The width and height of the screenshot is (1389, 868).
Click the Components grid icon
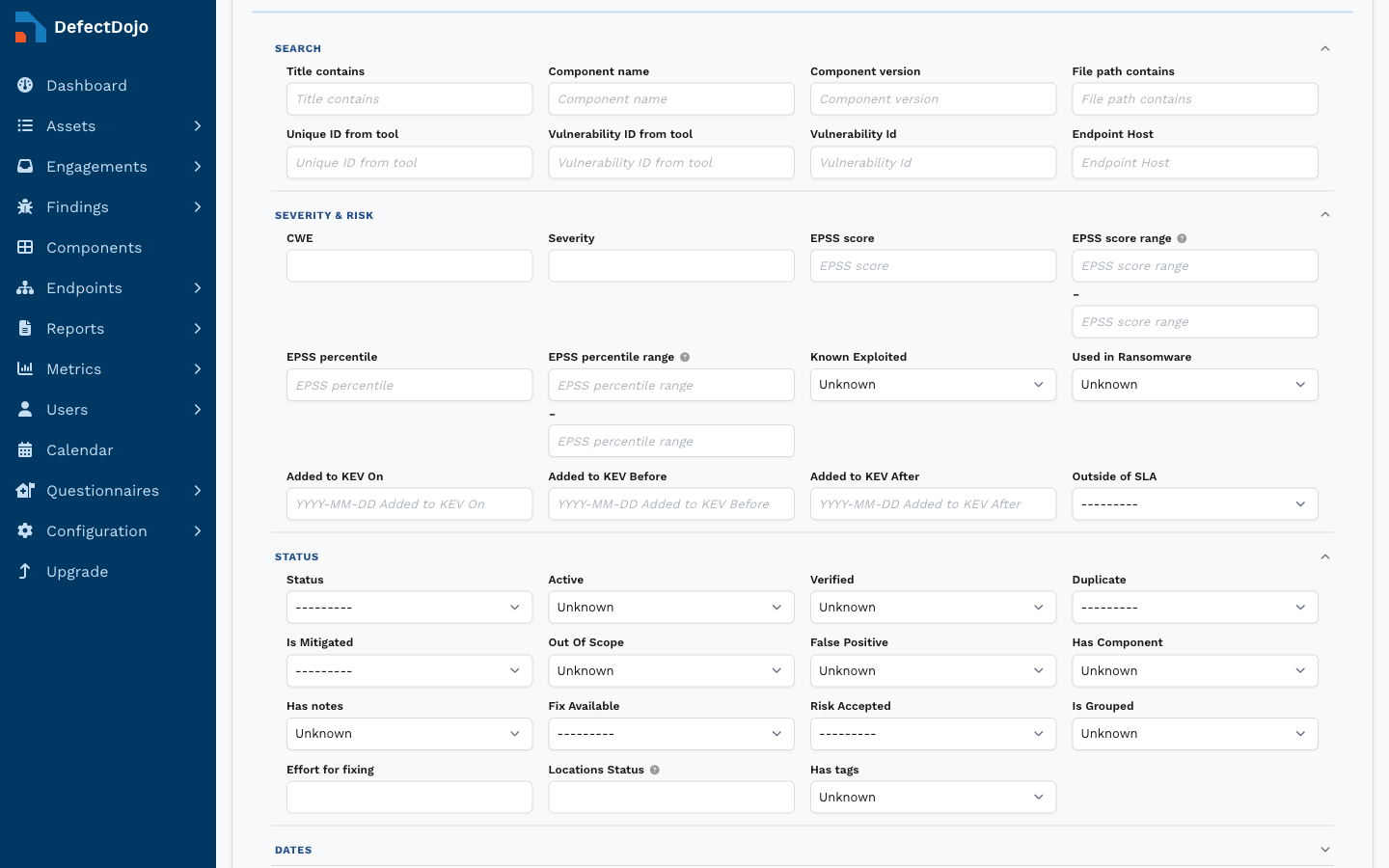pyautogui.click(x=25, y=247)
